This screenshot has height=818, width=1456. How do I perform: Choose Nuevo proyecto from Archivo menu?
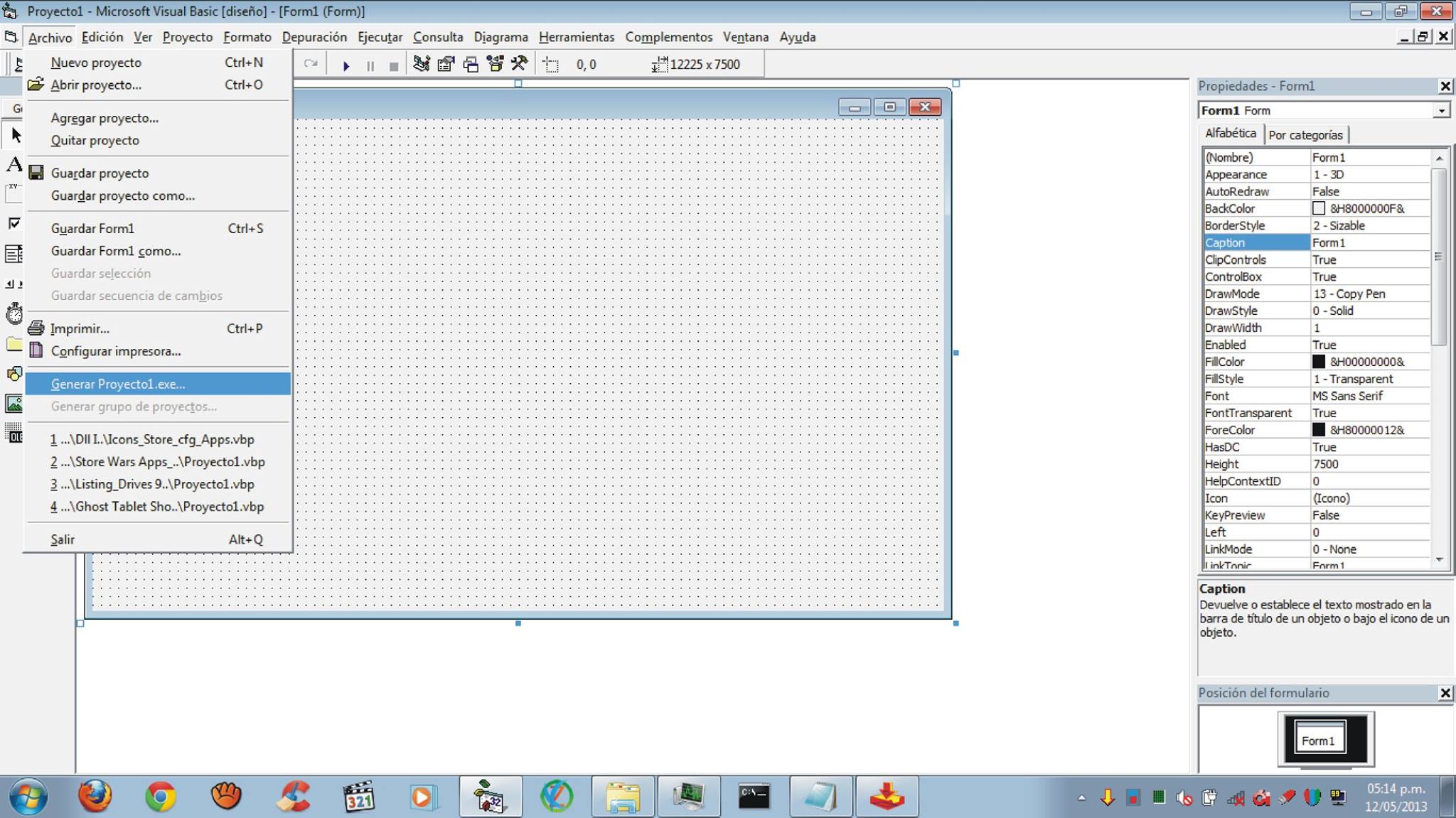pos(157,63)
